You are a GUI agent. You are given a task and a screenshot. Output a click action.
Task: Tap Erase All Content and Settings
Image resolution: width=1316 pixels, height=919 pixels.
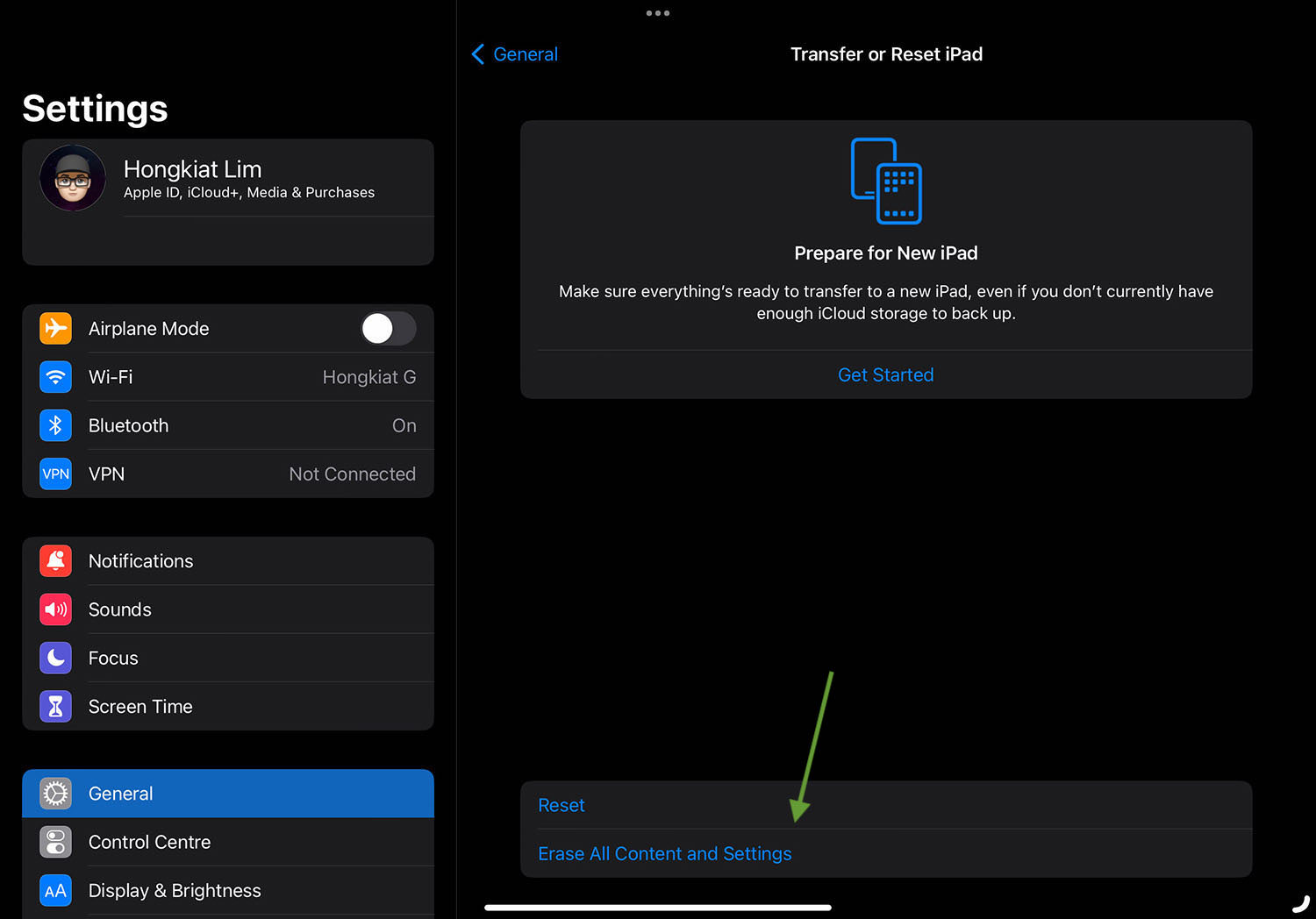point(886,853)
